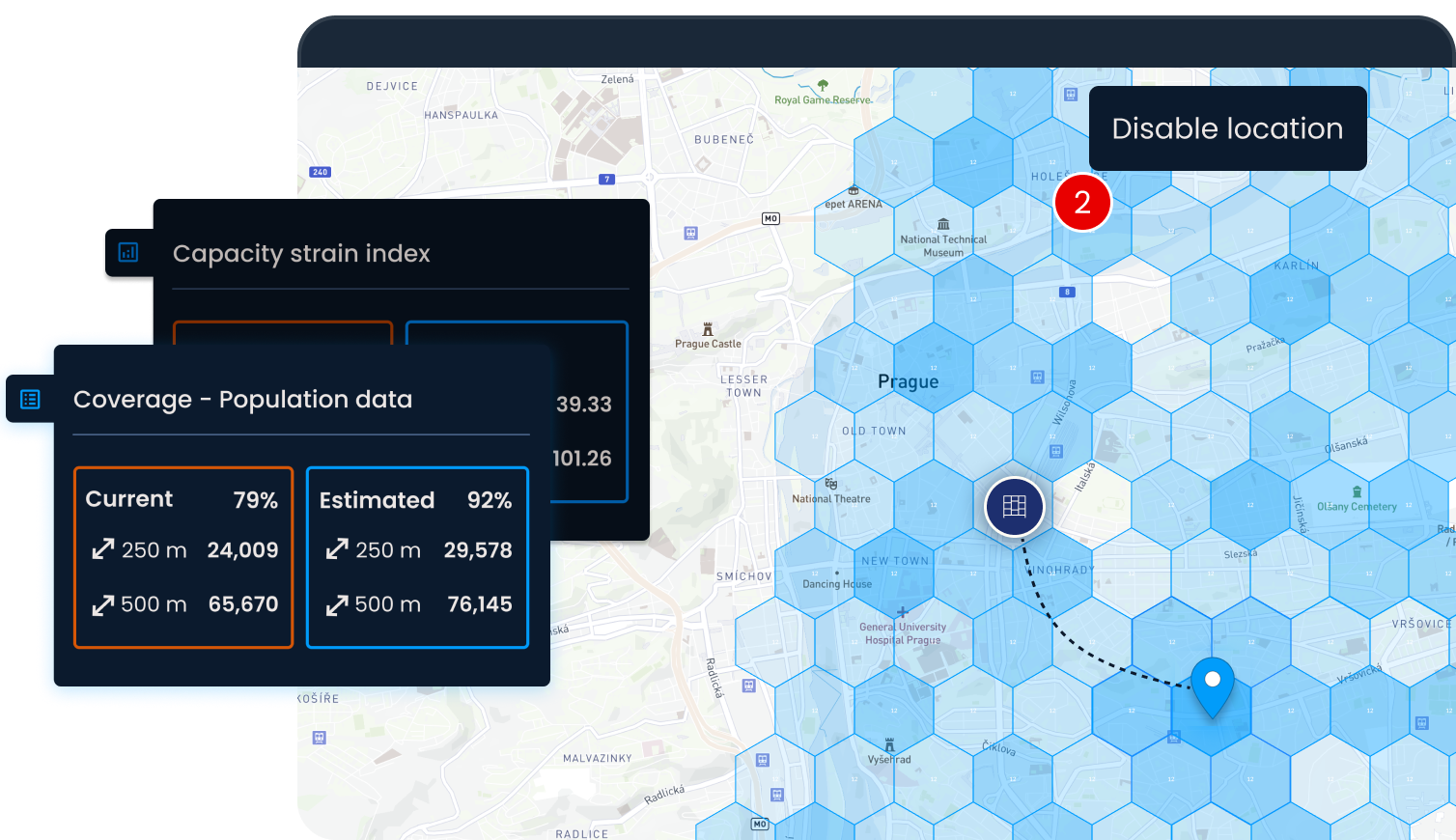Click the radius arrow icon for Current 500 m
1456x840 pixels.
103,604
